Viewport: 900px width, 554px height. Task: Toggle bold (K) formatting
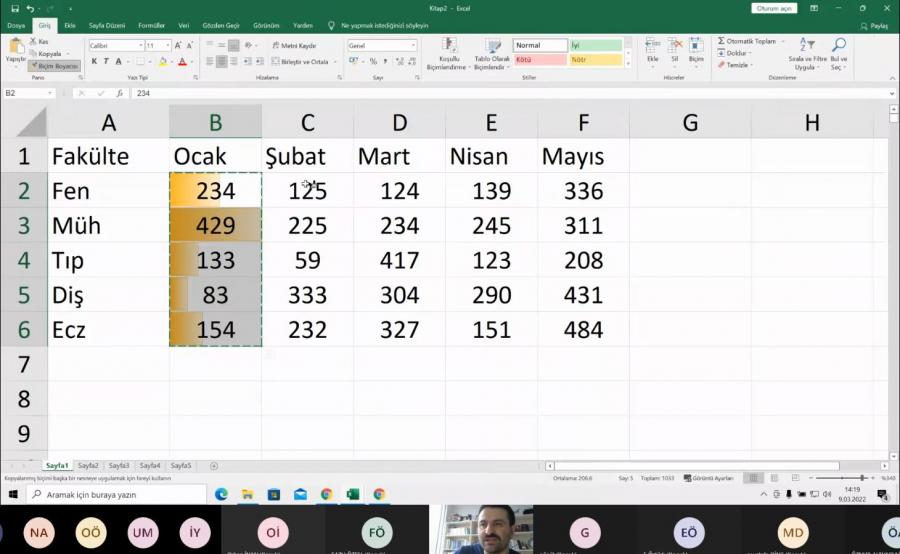click(x=94, y=62)
